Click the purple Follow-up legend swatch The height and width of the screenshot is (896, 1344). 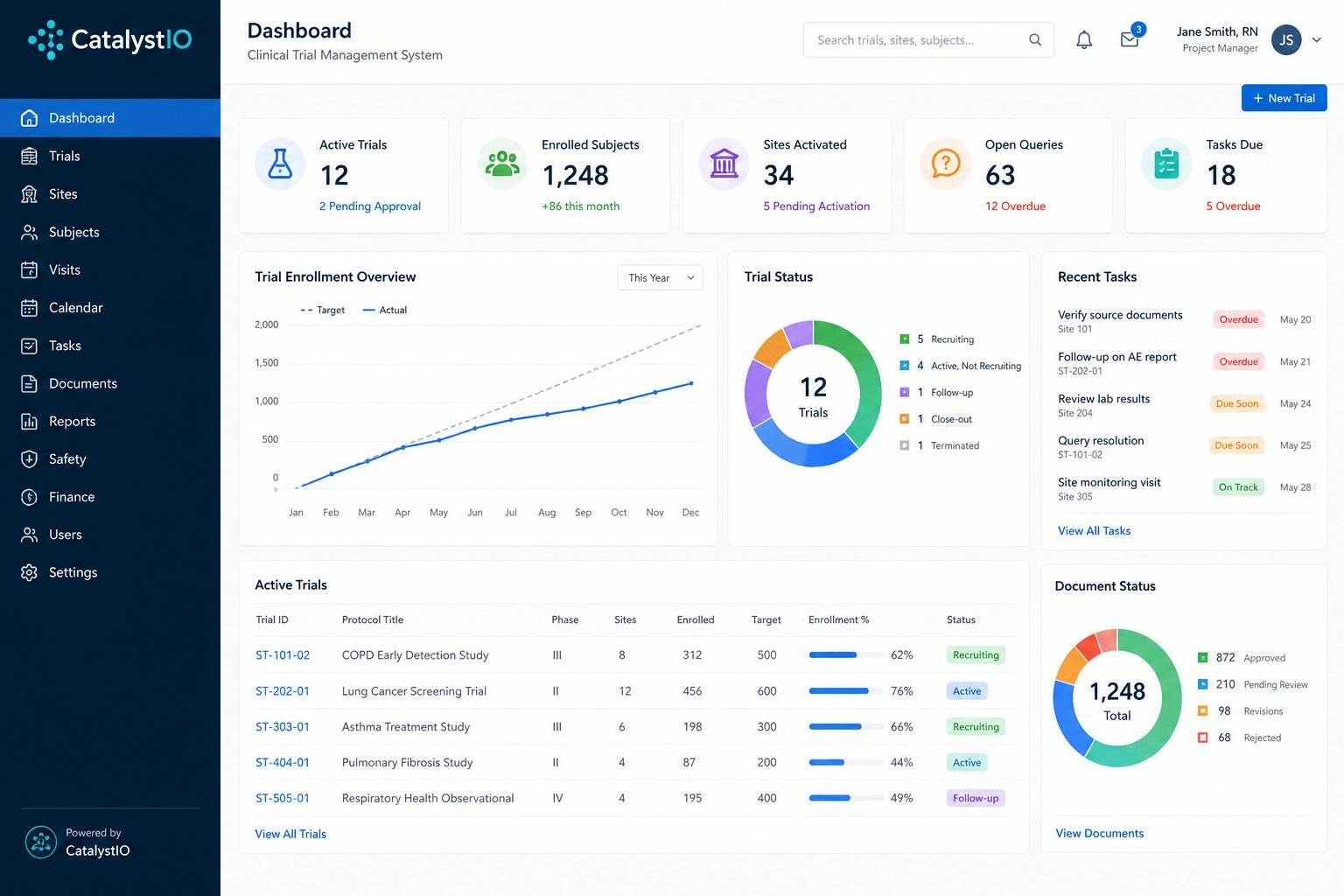[905, 393]
